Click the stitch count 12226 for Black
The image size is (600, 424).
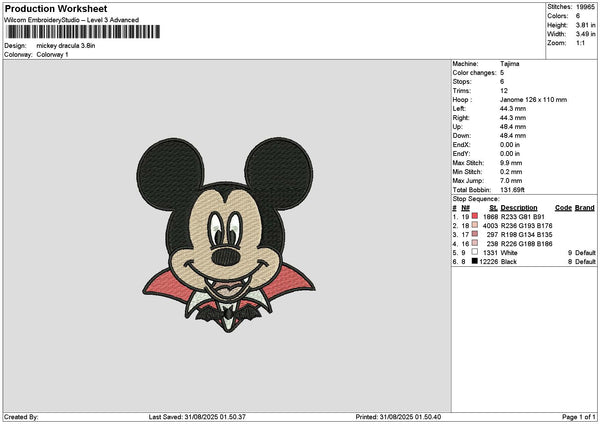[x=489, y=261]
